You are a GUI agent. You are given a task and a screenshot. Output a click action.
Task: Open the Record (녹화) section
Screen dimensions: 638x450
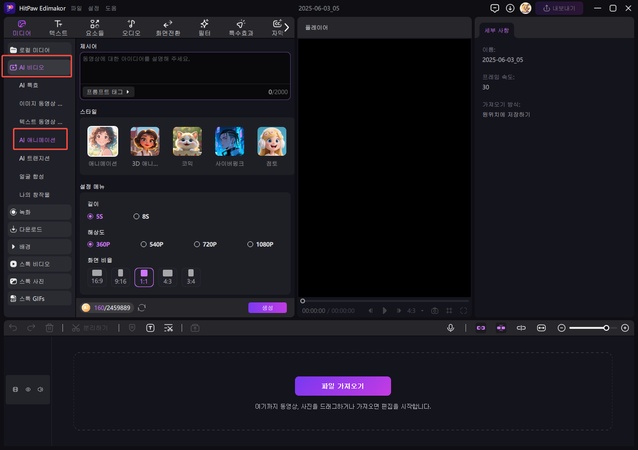click(39, 212)
